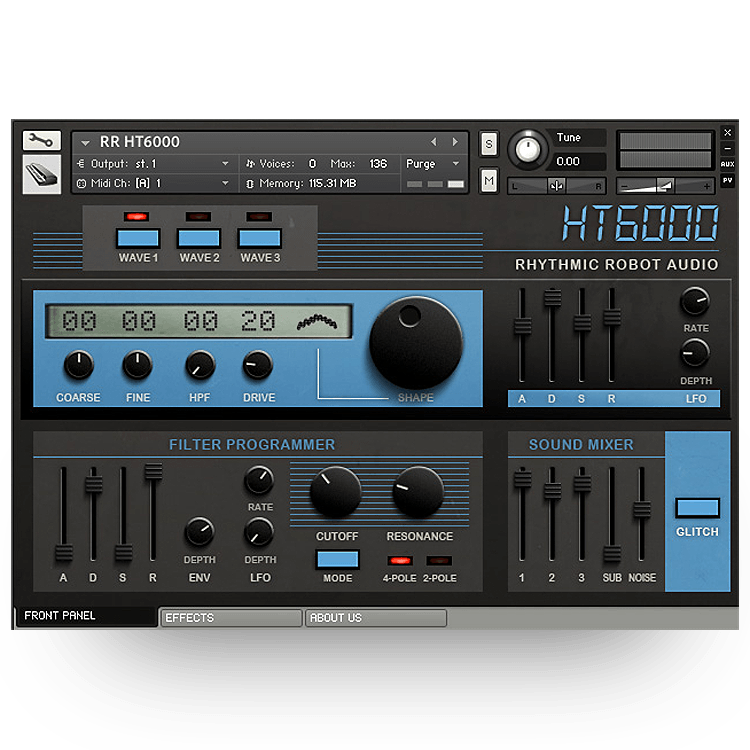This screenshot has height=750, width=750.
Task: Click the amp LFO DEPTH knob
Action: point(695,354)
